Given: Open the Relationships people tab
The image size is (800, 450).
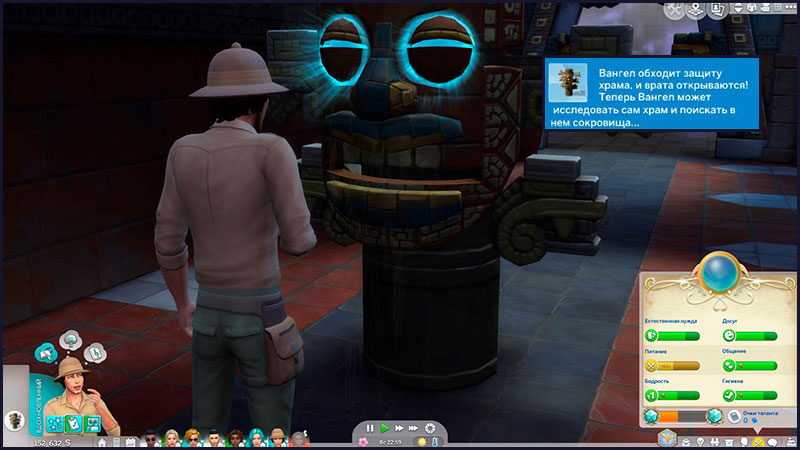Looking at the screenshot, I should click(x=715, y=442).
